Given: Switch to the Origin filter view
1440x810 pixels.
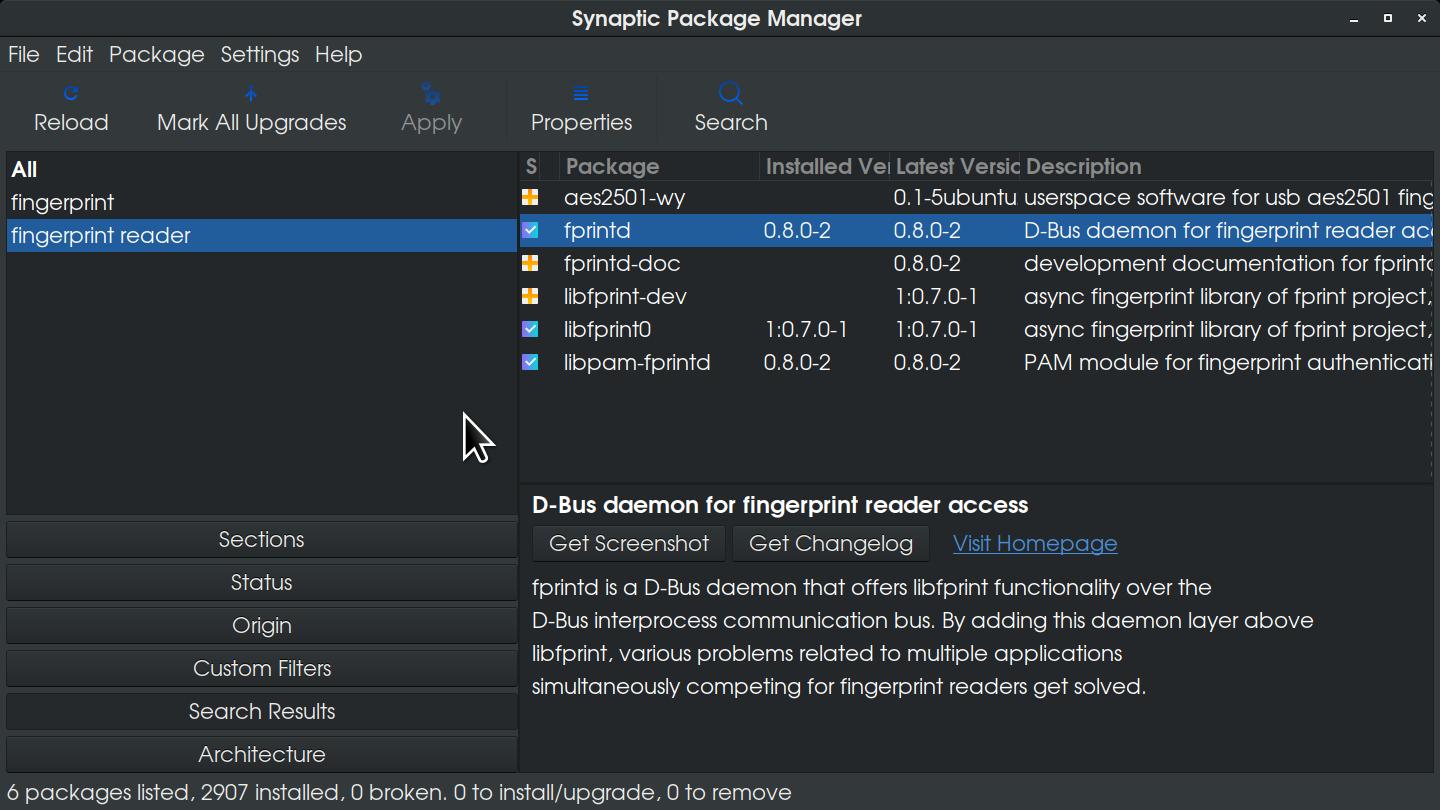Looking at the screenshot, I should click(262, 625).
